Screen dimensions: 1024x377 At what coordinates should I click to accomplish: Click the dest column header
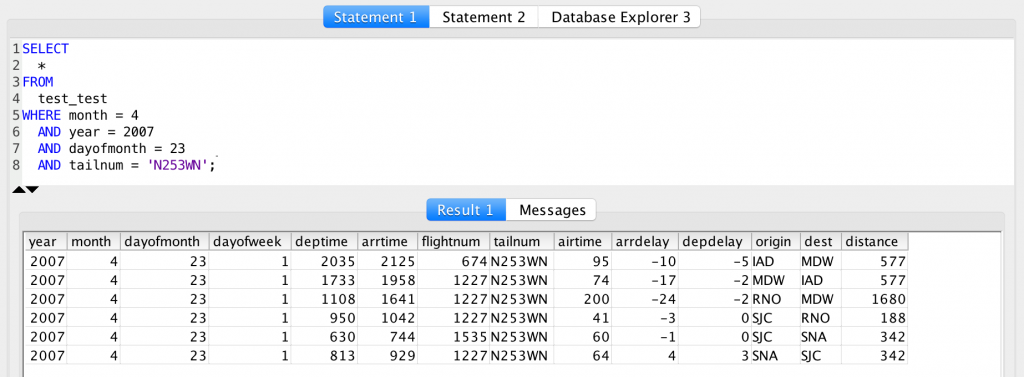(820, 242)
